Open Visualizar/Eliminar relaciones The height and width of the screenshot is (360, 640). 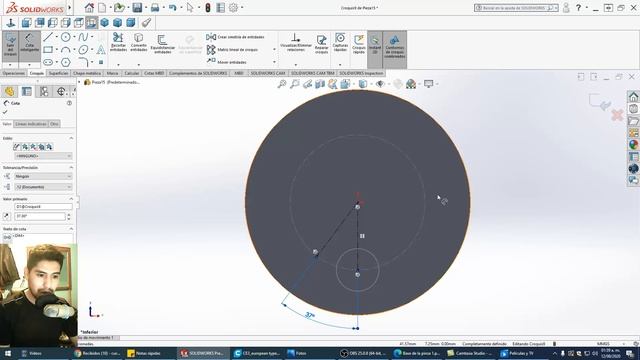pyautogui.click(x=296, y=43)
